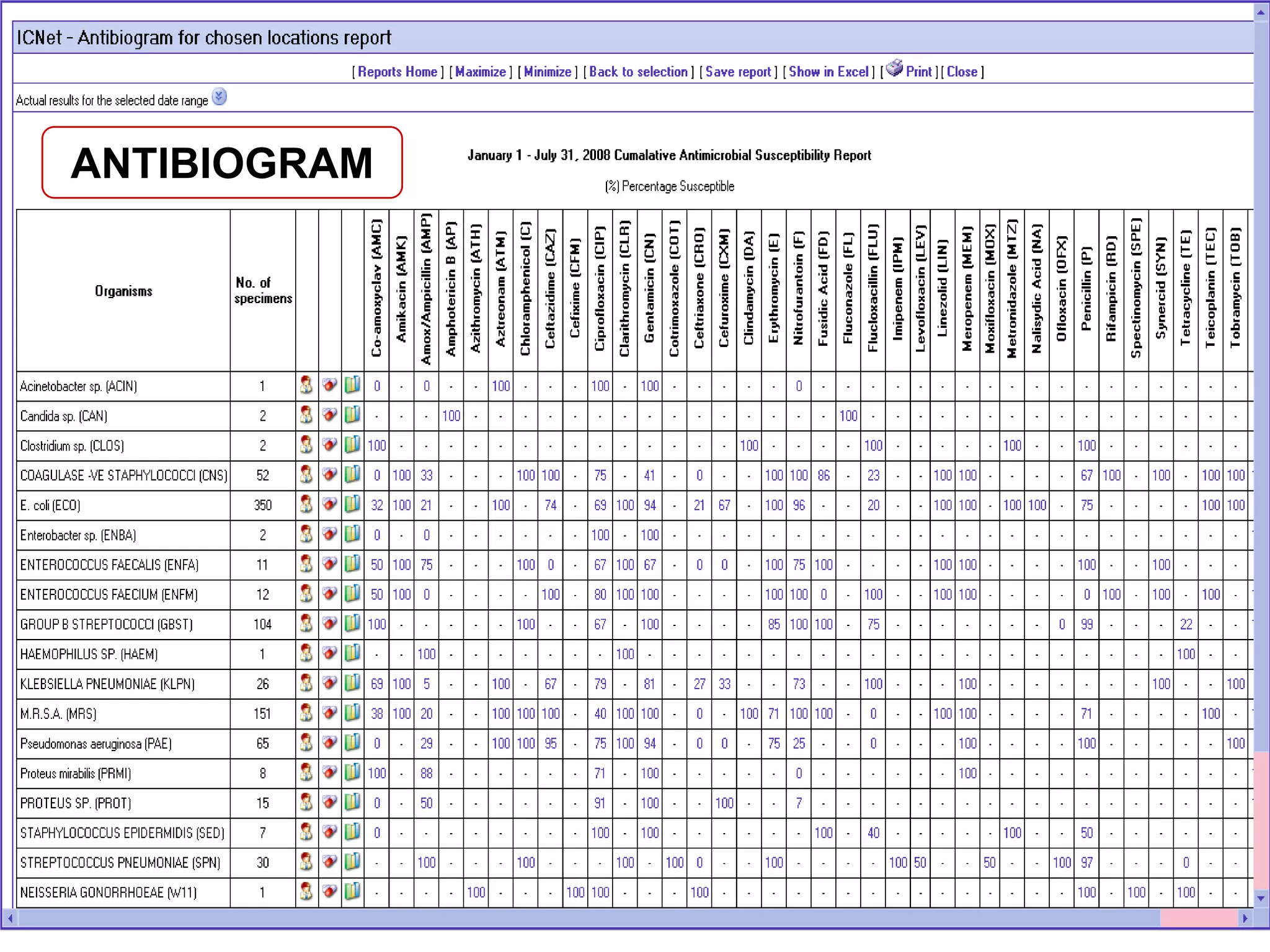1270x952 pixels.
Task: Click PROTEUS SP. Nitrofurantoin value 7
Action: point(799,803)
